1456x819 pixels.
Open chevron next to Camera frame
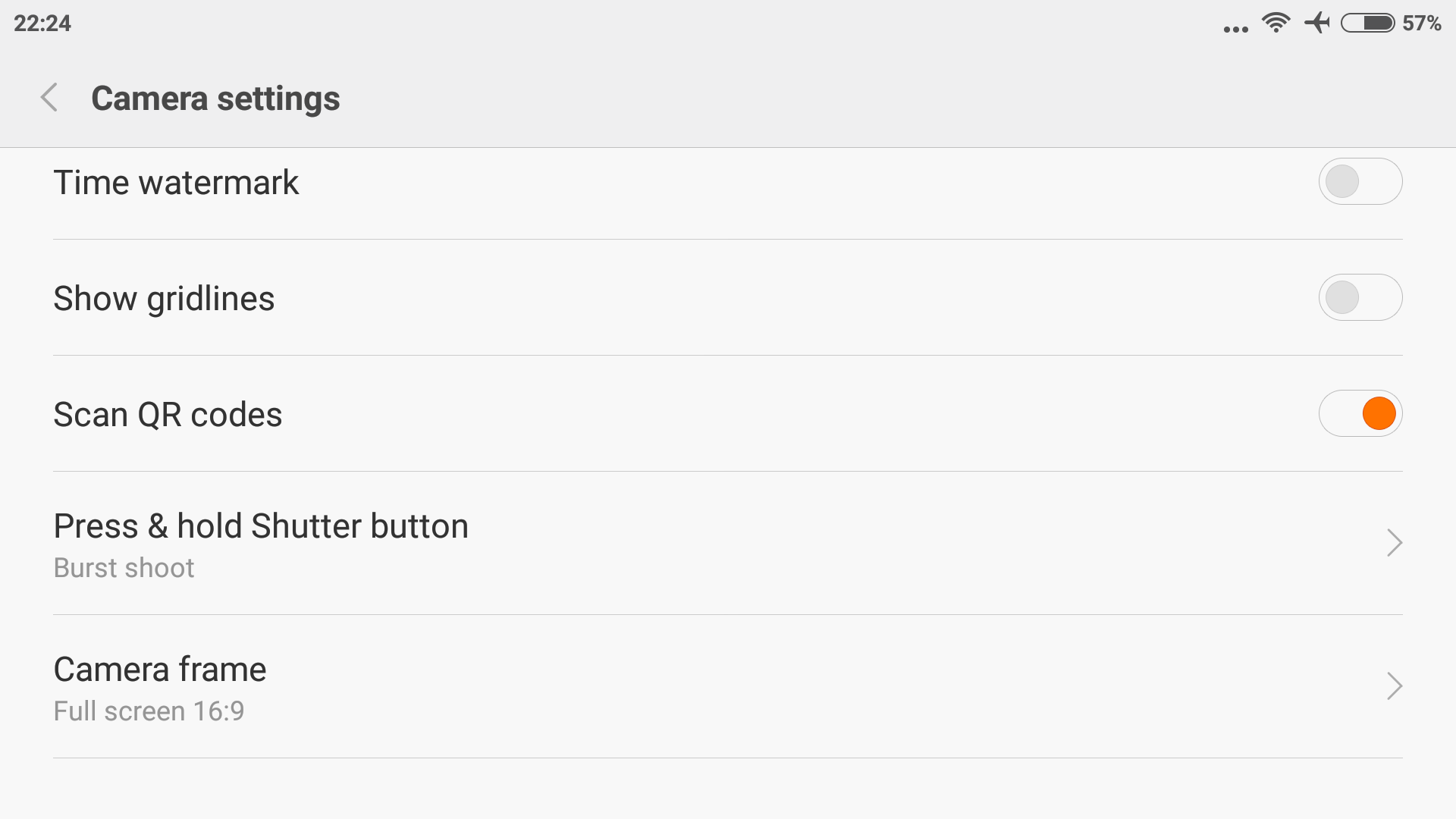pos(1394,686)
